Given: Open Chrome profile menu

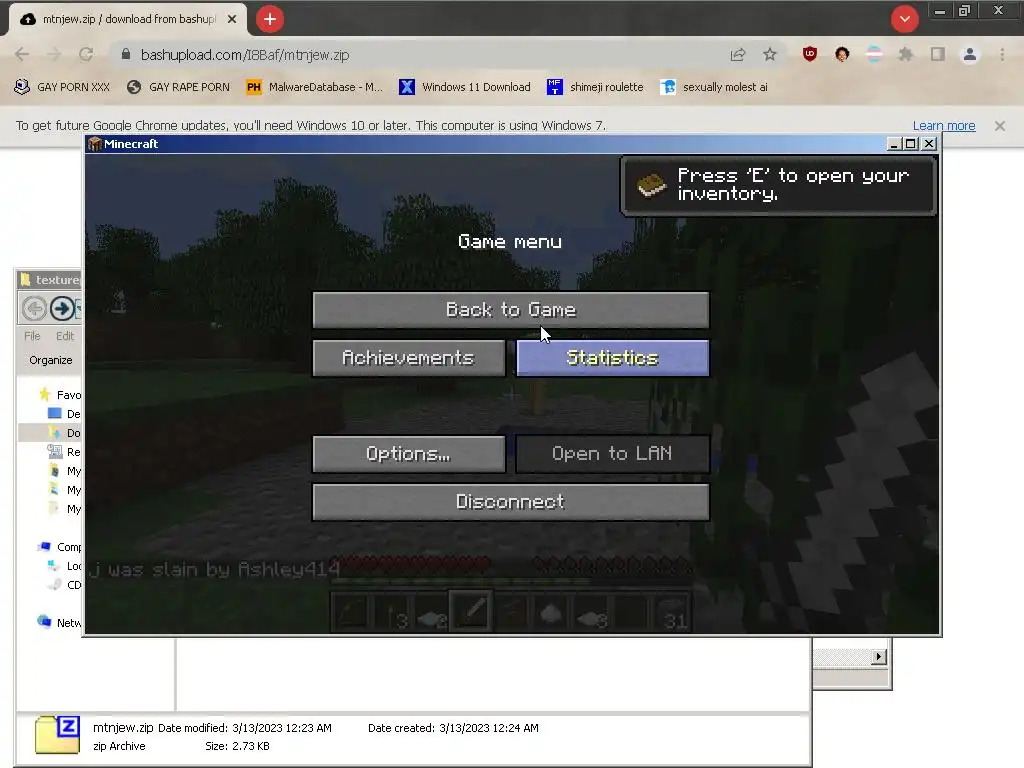Looking at the screenshot, I should click(970, 54).
